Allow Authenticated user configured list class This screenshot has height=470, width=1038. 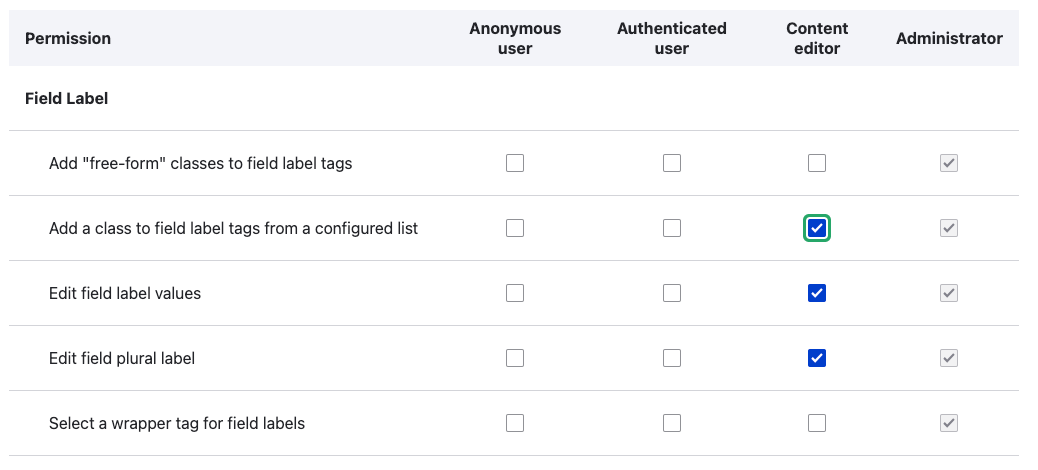point(671,228)
